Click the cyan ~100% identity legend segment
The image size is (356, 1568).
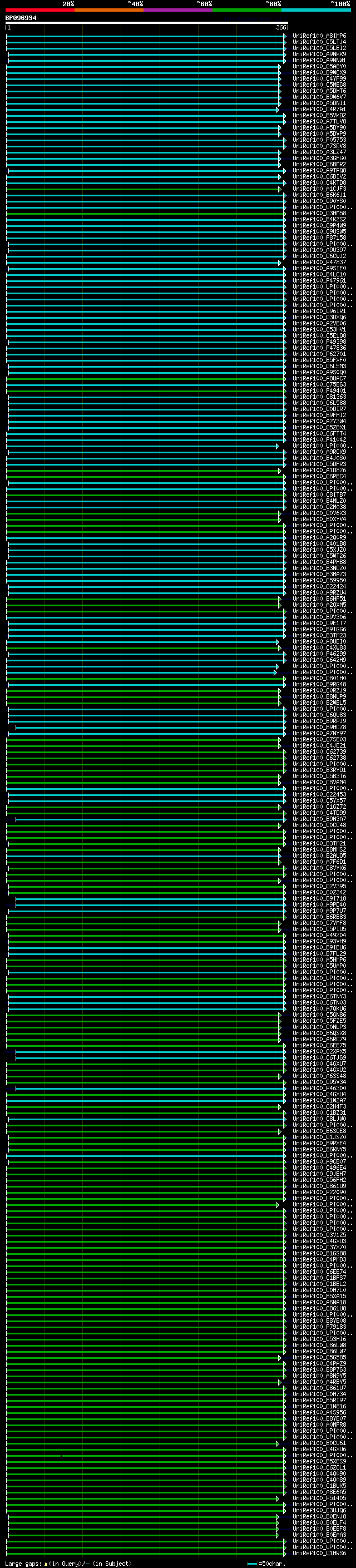317,10
